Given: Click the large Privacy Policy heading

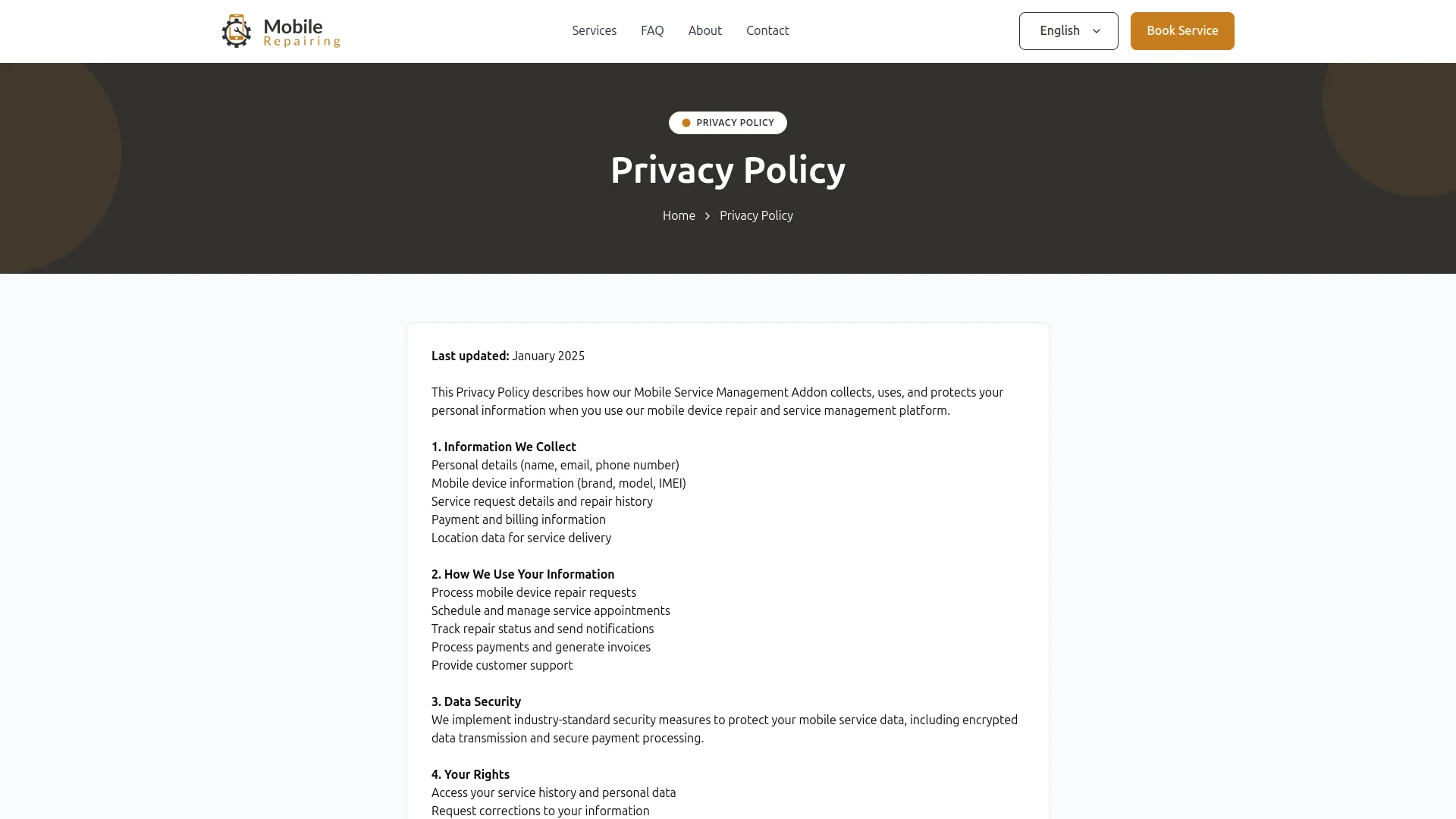Looking at the screenshot, I should pyautogui.click(x=727, y=170).
